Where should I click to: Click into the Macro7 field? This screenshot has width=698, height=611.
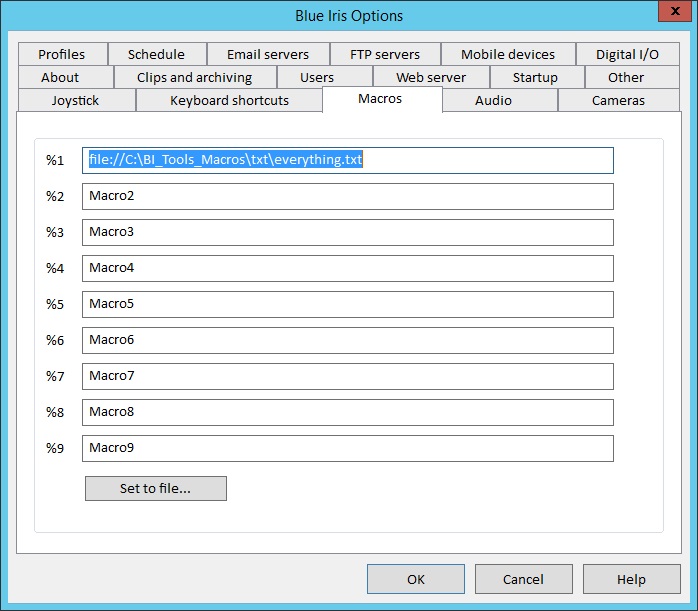[x=348, y=376]
